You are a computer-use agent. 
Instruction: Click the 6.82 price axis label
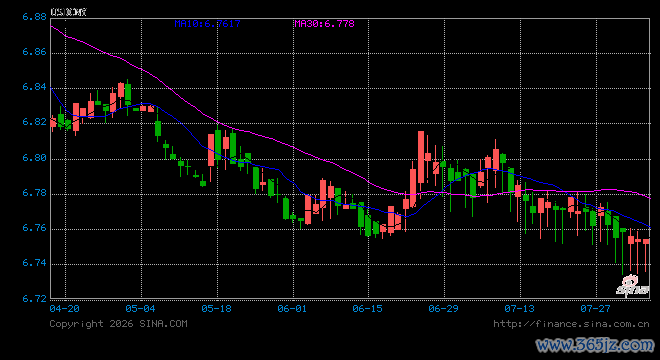pos(34,122)
